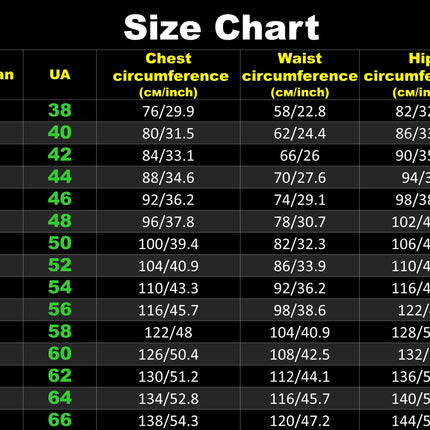Click waist value 98/38.6

tap(300, 310)
